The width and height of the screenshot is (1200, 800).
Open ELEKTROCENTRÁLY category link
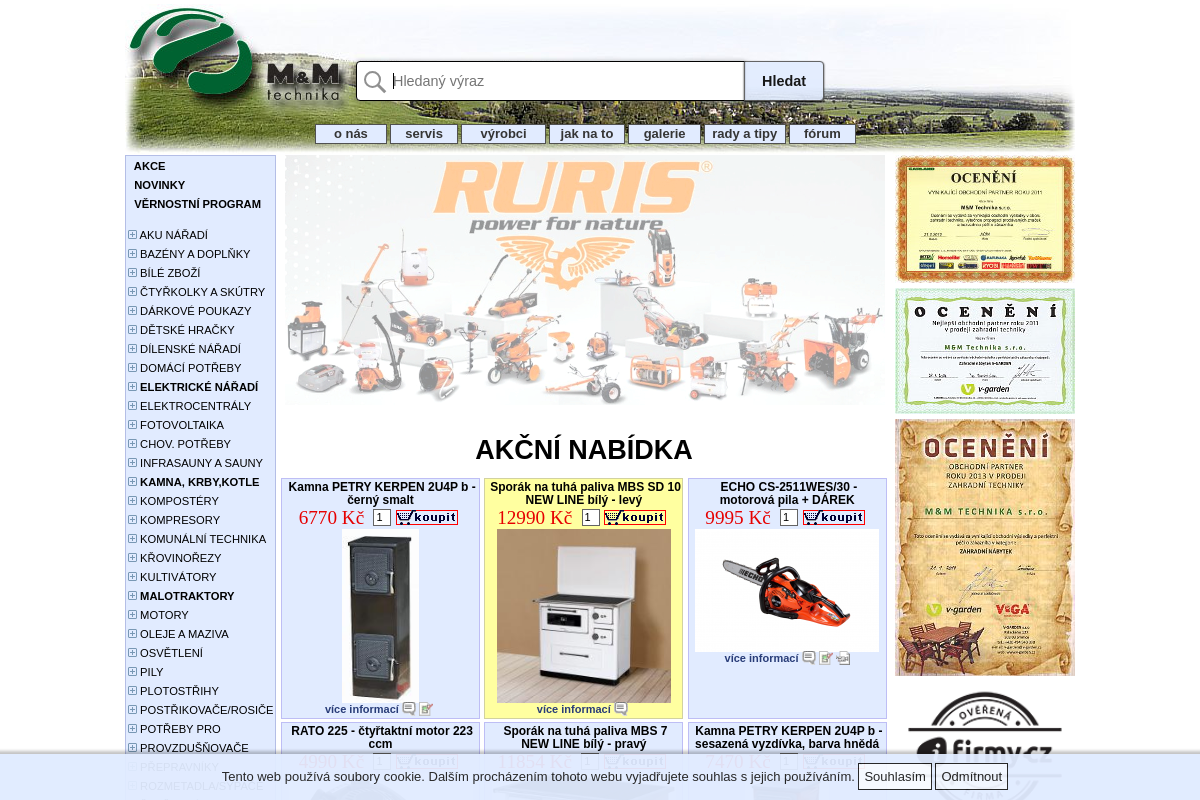click(195, 406)
